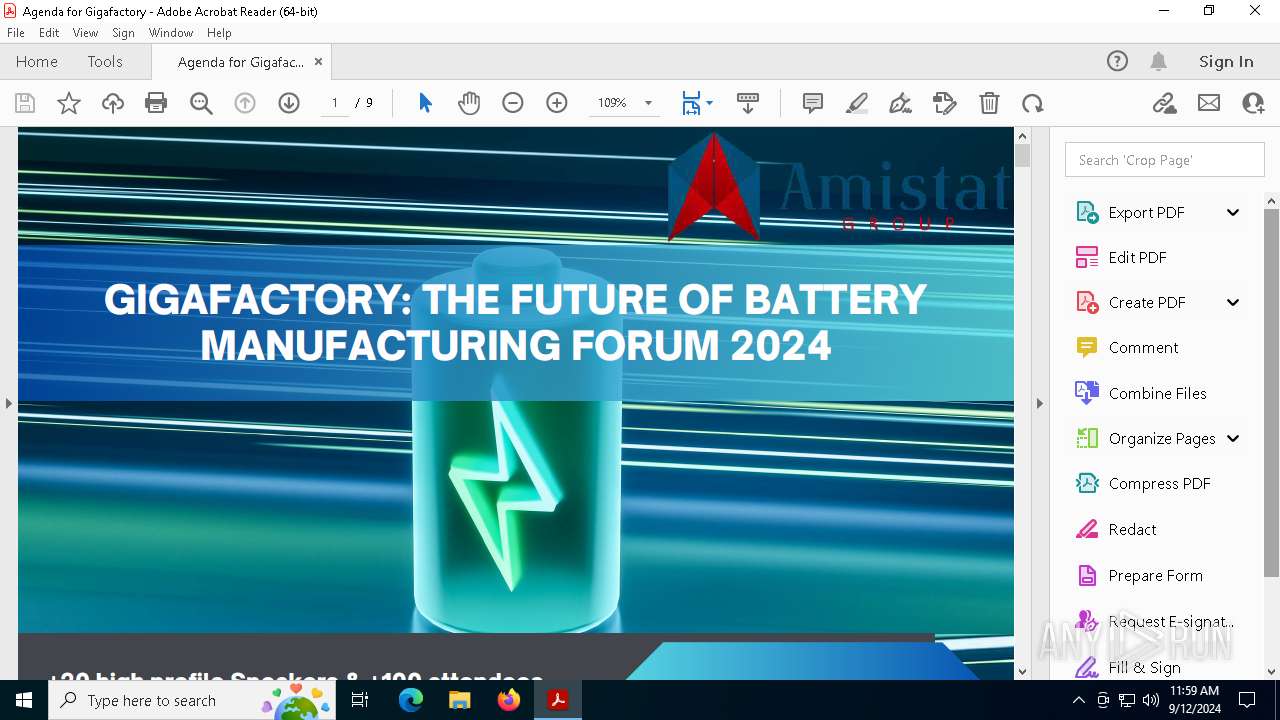Expand the Create PDF options
Screen dimensions: 1280x720
[x=1233, y=302]
